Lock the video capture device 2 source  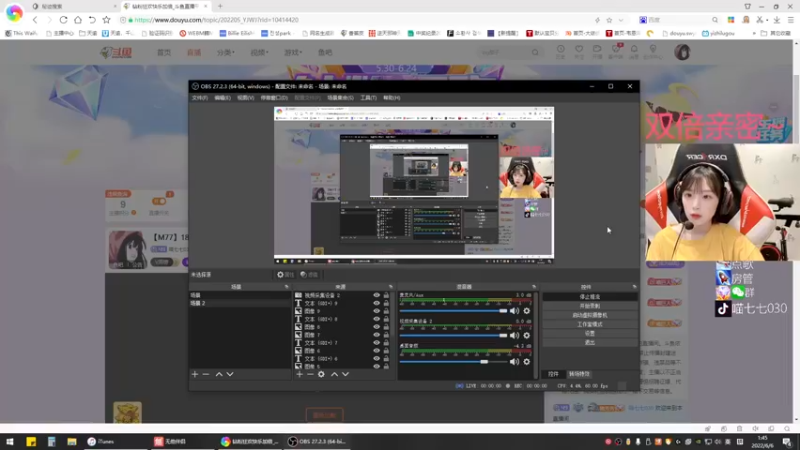[x=386, y=295]
